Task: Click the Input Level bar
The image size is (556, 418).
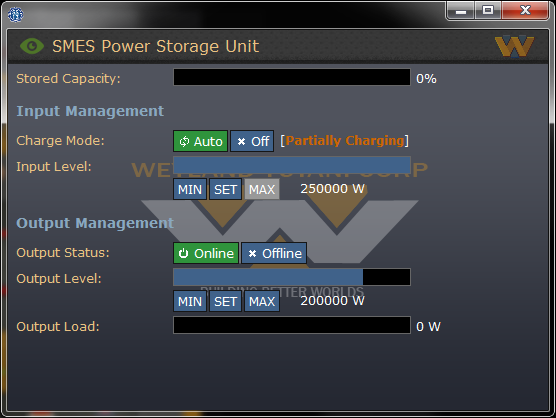Action: (x=292, y=165)
